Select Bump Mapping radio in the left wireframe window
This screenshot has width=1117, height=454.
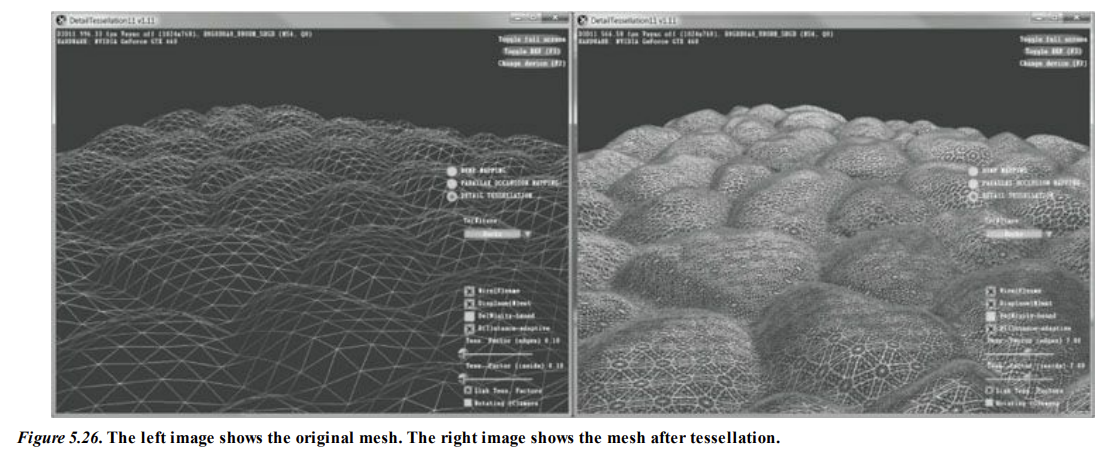pyautogui.click(x=452, y=171)
